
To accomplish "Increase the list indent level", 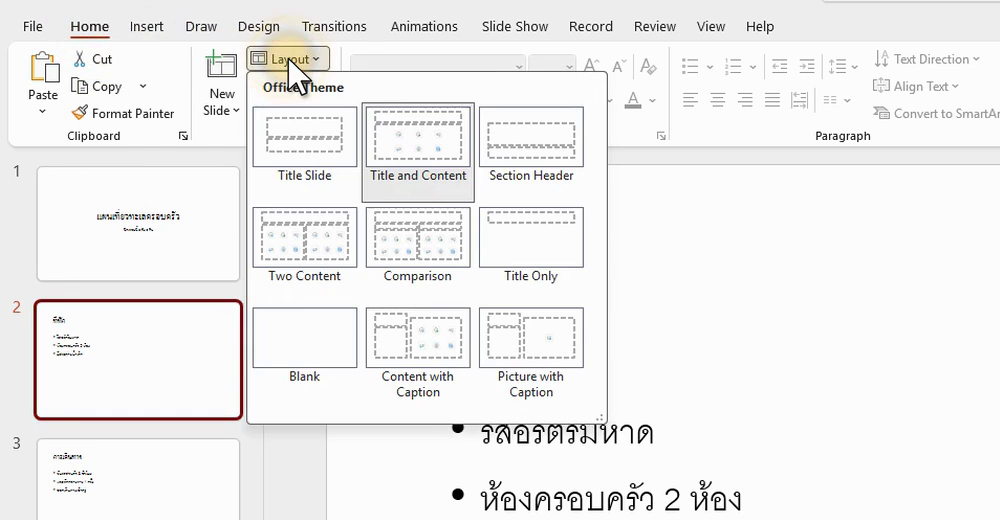I will [x=807, y=66].
